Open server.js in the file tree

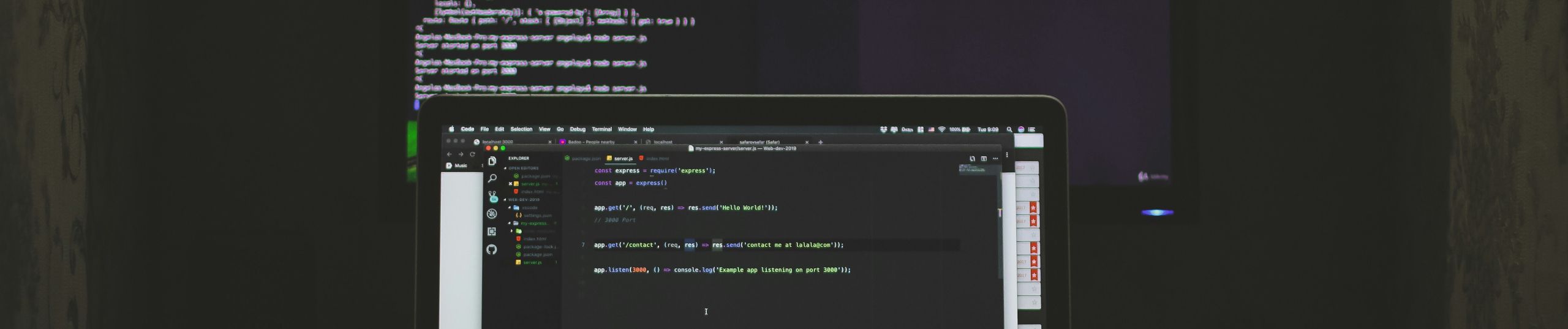(x=532, y=262)
